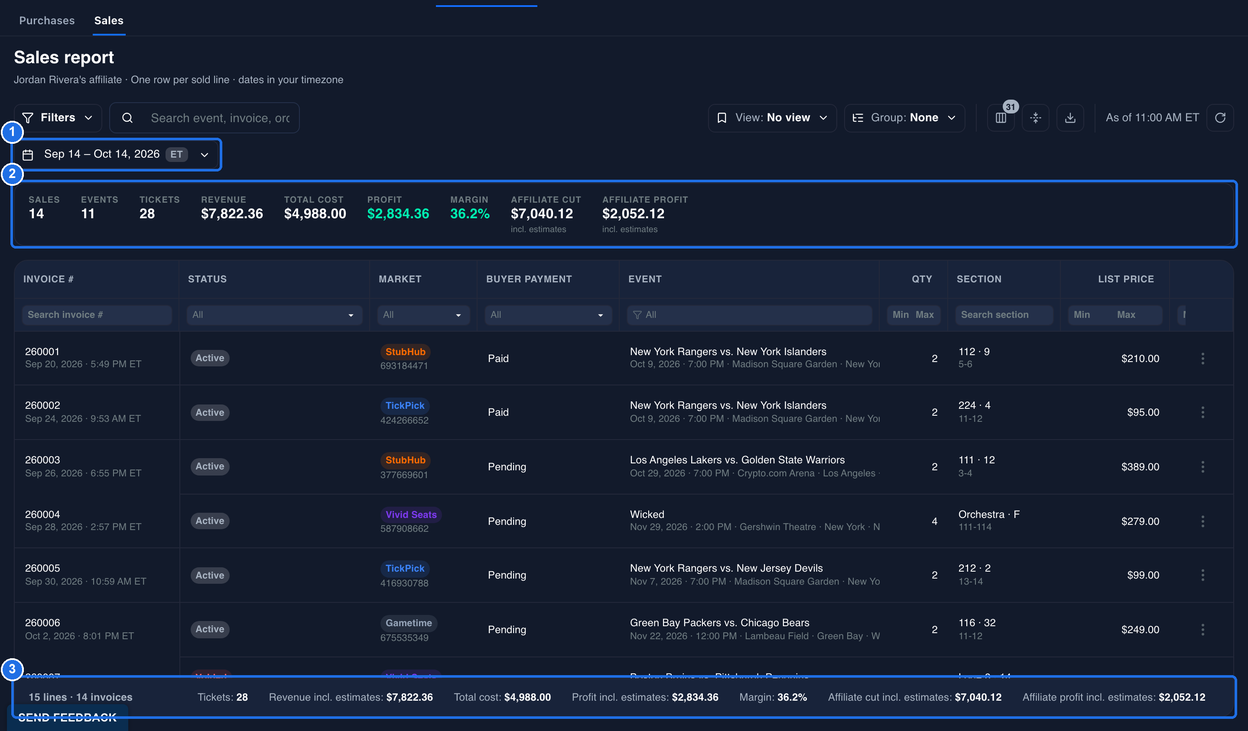The width and height of the screenshot is (1248, 731).
Task: Click invoice number 260003
Action: pyautogui.click(x=43, y=460)
